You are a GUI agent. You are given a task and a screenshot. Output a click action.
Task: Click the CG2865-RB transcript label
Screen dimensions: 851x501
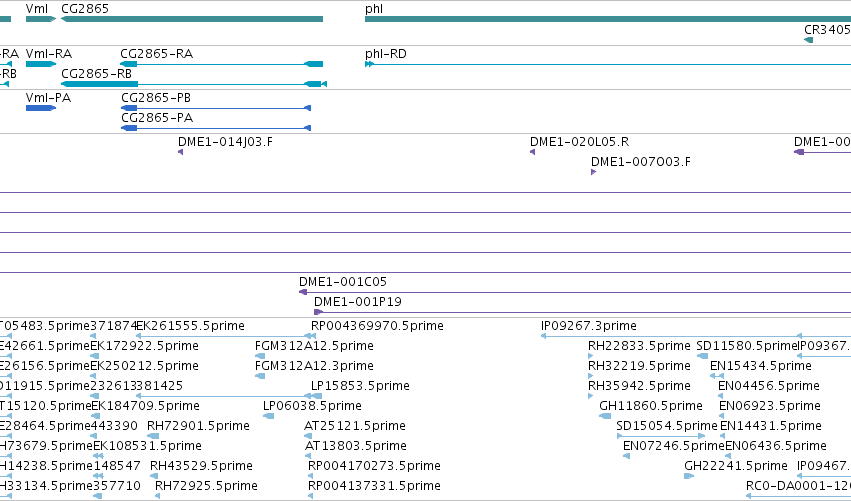[x=97, y=74]
